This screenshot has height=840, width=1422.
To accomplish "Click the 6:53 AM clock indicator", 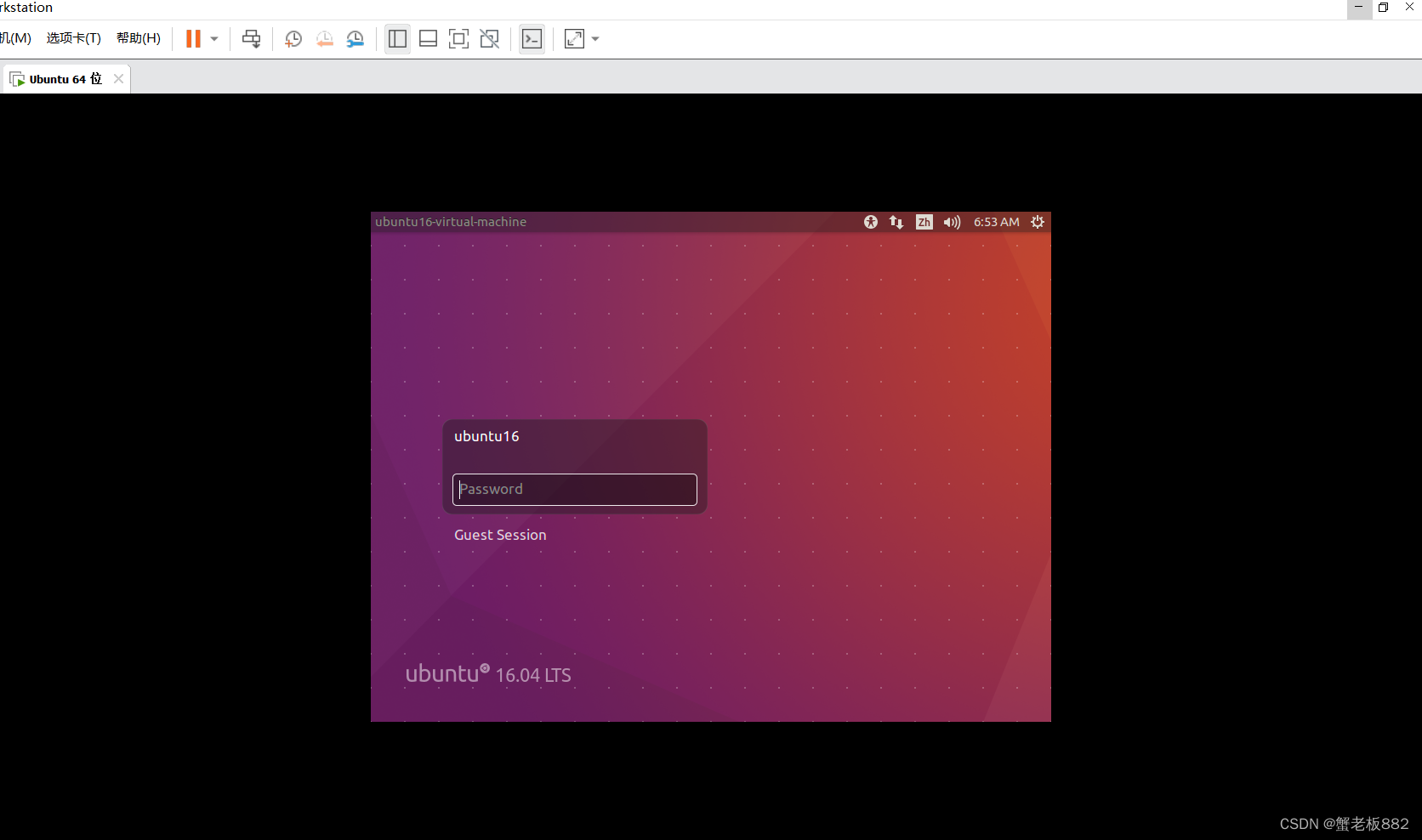I will (997, 222).
